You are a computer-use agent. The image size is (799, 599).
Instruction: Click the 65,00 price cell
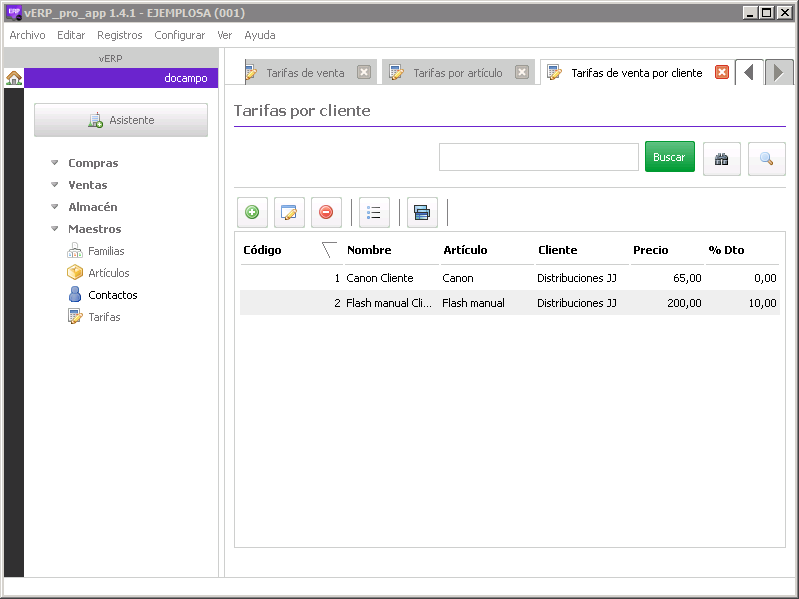(x=687, y=278)
